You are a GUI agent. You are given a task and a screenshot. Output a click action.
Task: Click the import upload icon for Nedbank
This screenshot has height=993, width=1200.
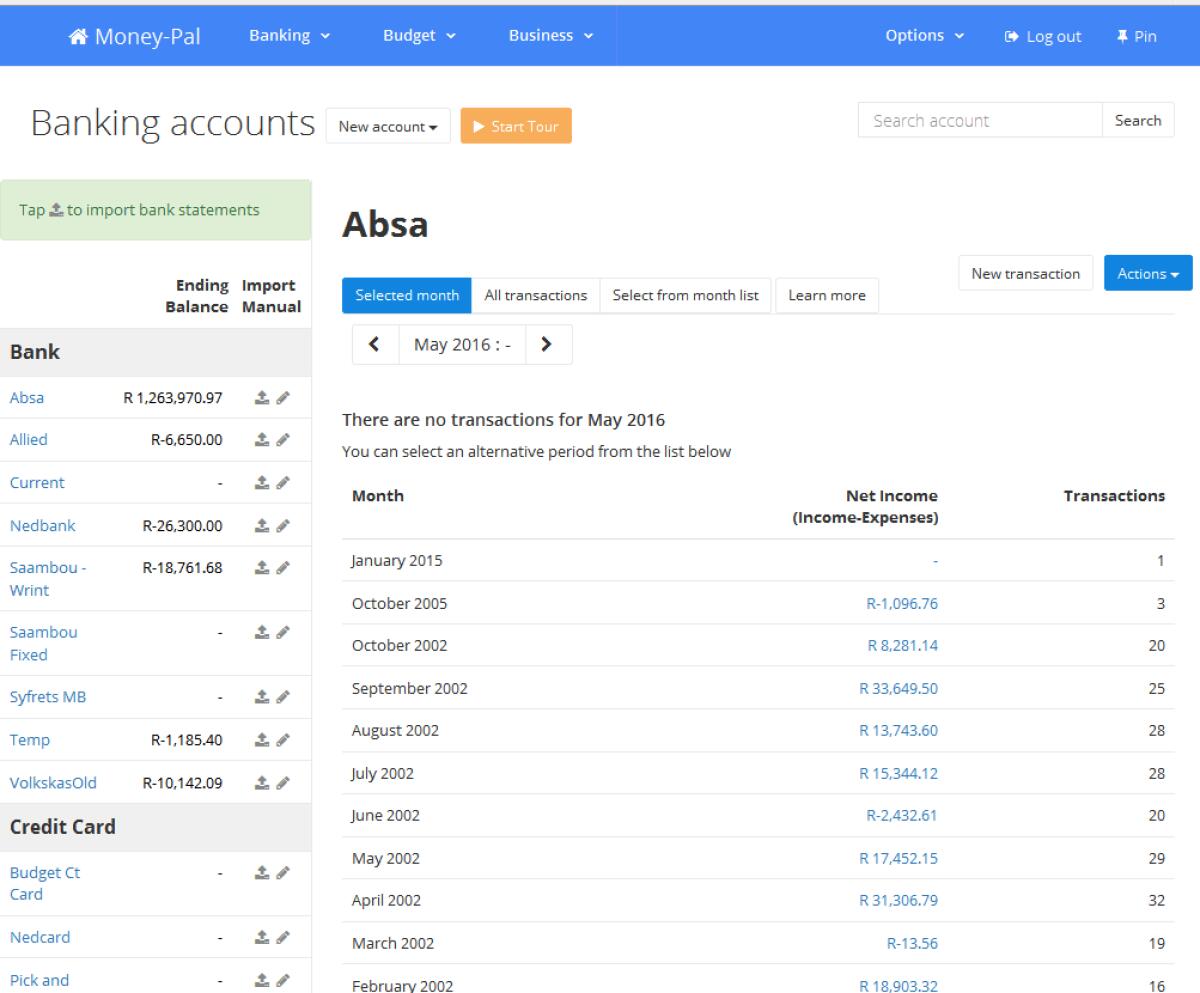(x=261, y=526)
